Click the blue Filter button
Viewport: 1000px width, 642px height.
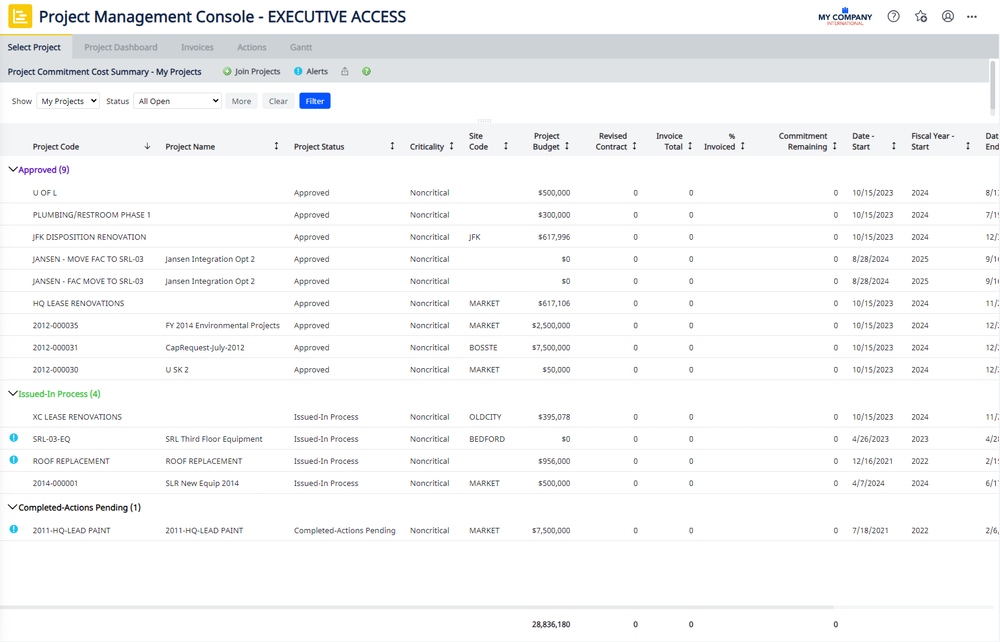[x=314, y=100]
